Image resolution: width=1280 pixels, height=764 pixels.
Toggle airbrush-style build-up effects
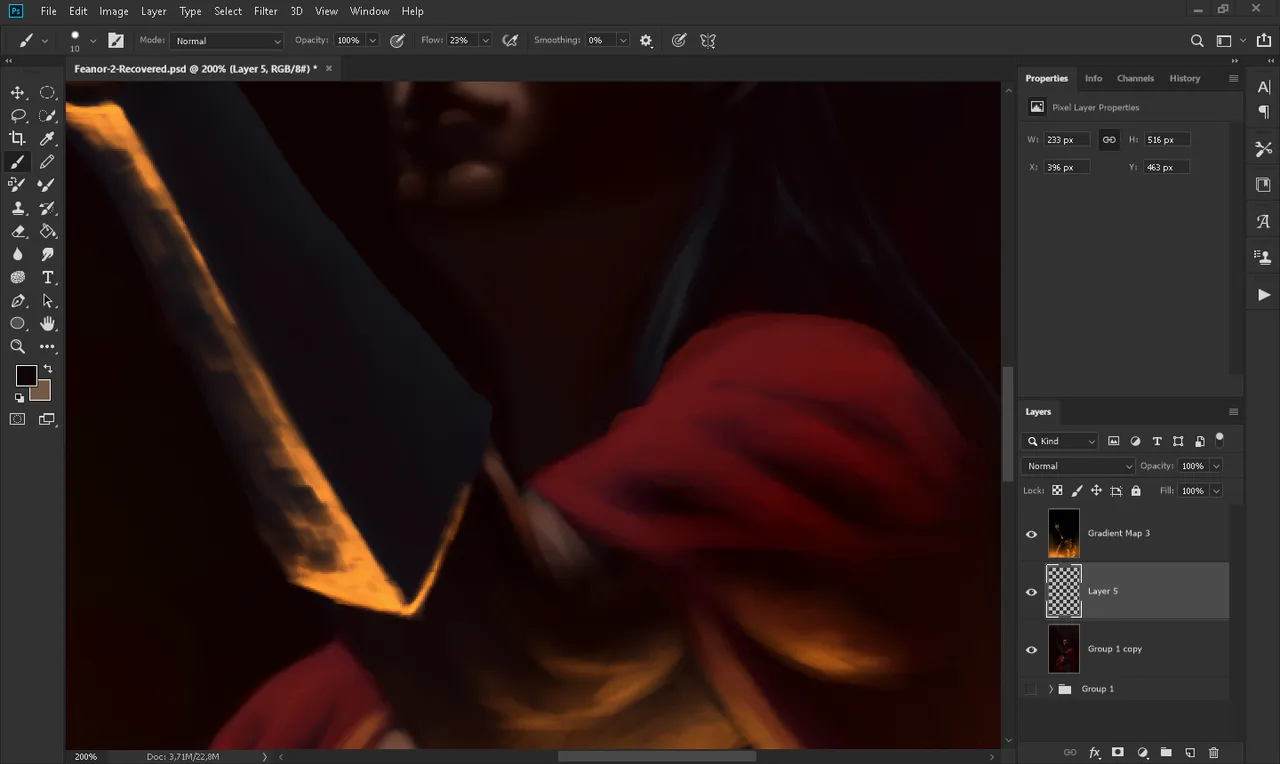pyautogui.click(x=510, y=41)
